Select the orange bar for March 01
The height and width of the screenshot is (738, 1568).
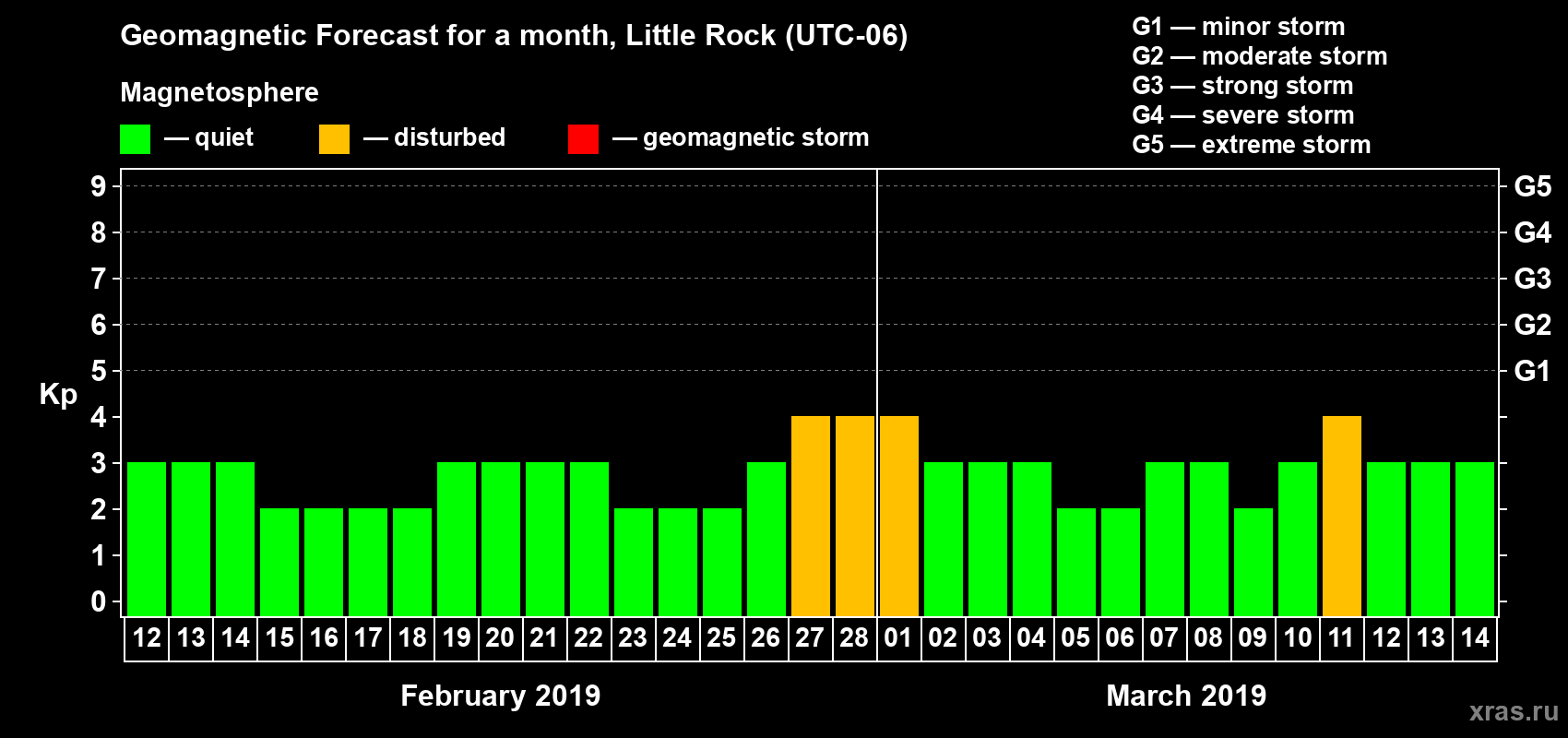click(x=899, y=517)
